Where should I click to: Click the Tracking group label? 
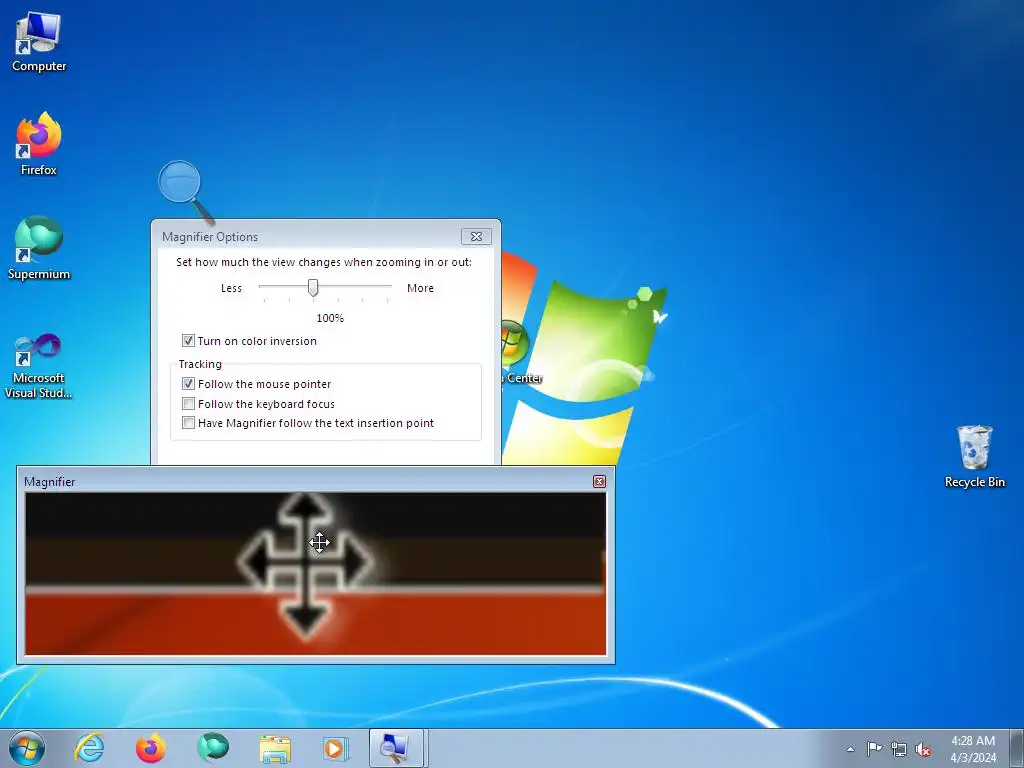[200, 364]
